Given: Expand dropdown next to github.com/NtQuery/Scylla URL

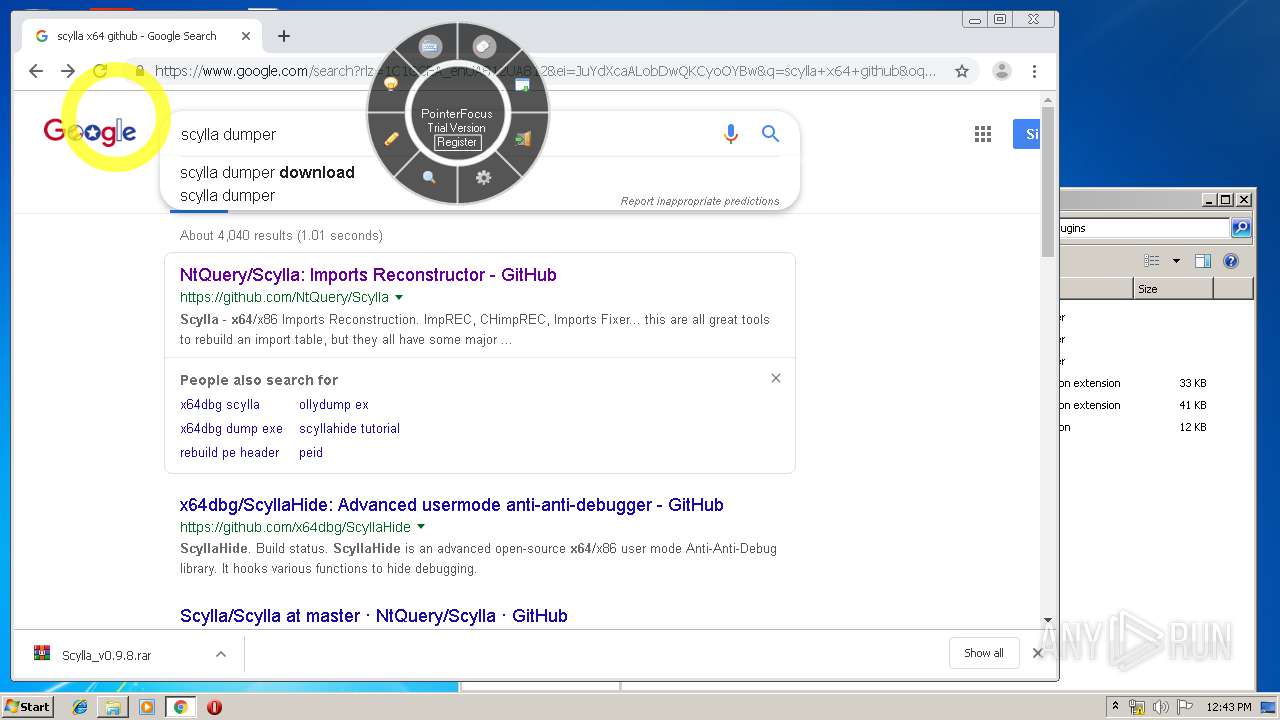Looking at the screenshot, I should (x=399, y=297).
